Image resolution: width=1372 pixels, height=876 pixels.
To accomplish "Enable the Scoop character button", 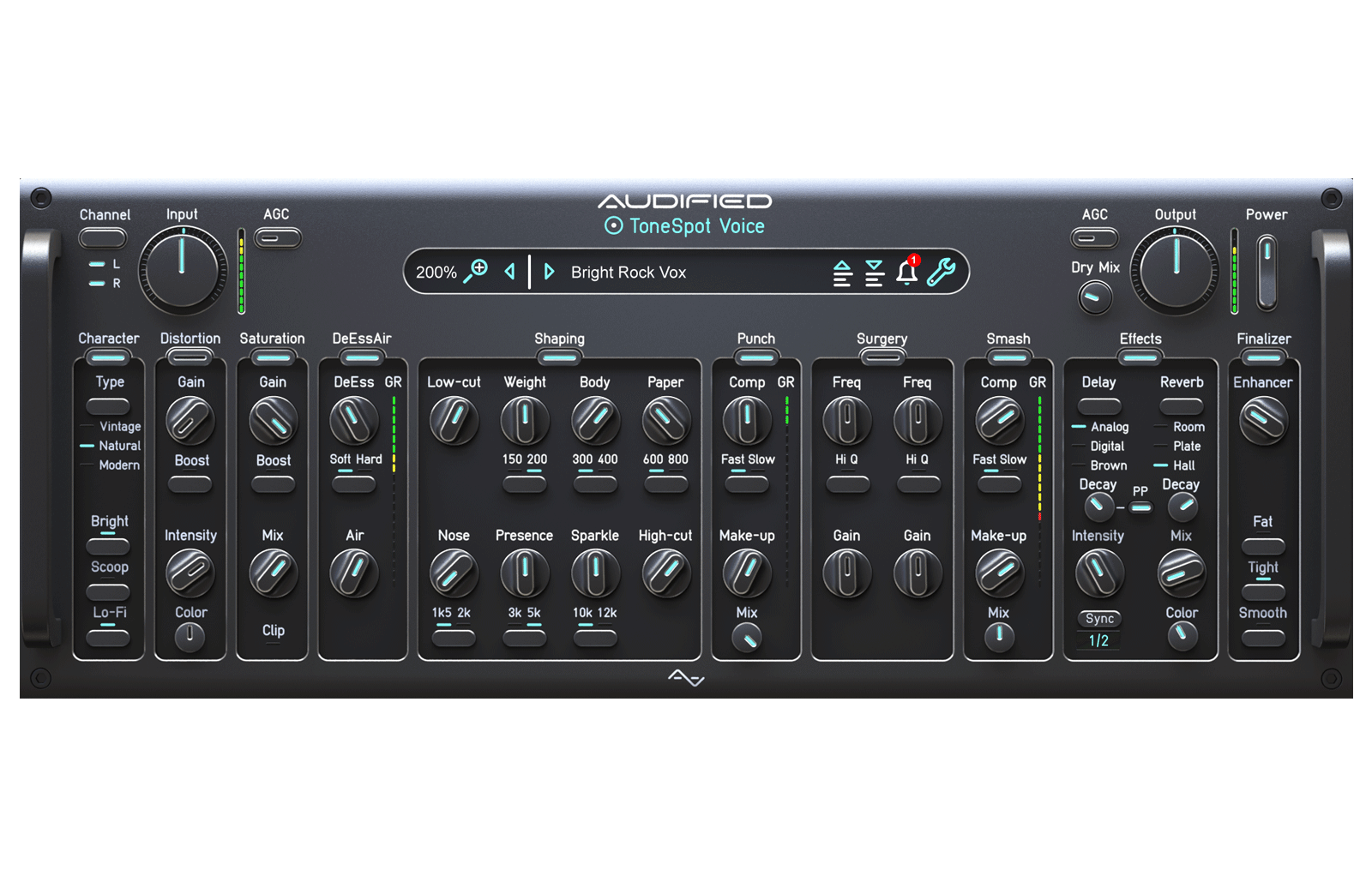I will (x=108, y=591).
